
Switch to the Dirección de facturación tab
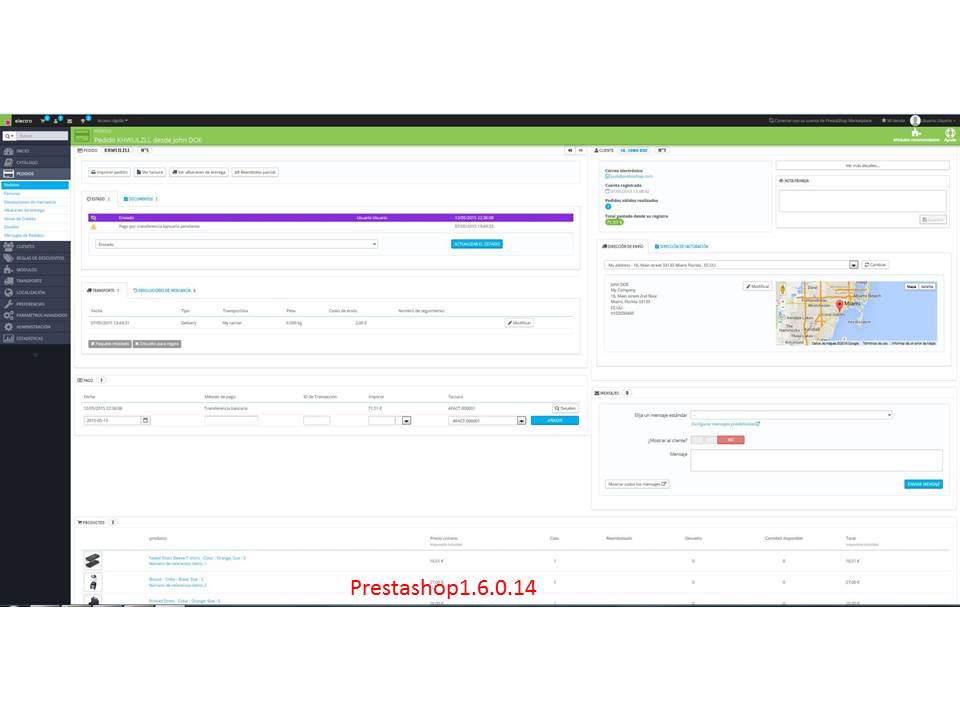[x=681, y=246]
